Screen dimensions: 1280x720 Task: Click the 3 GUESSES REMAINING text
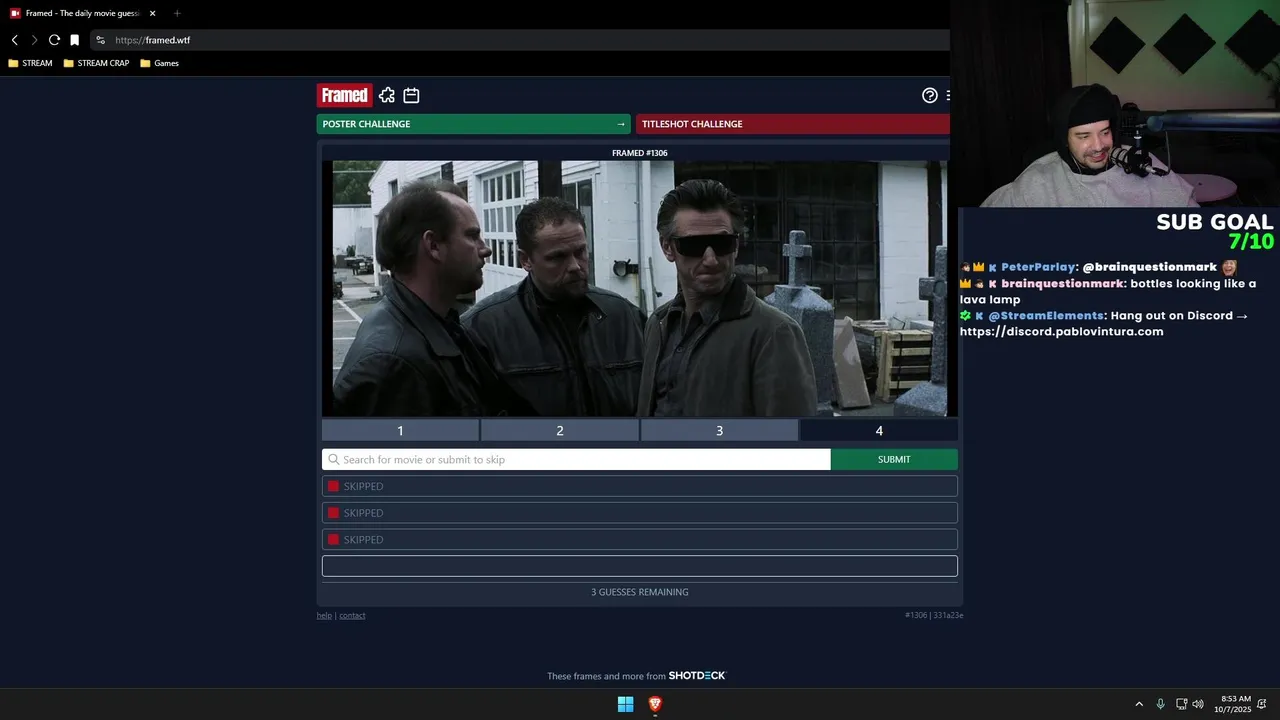640,592
